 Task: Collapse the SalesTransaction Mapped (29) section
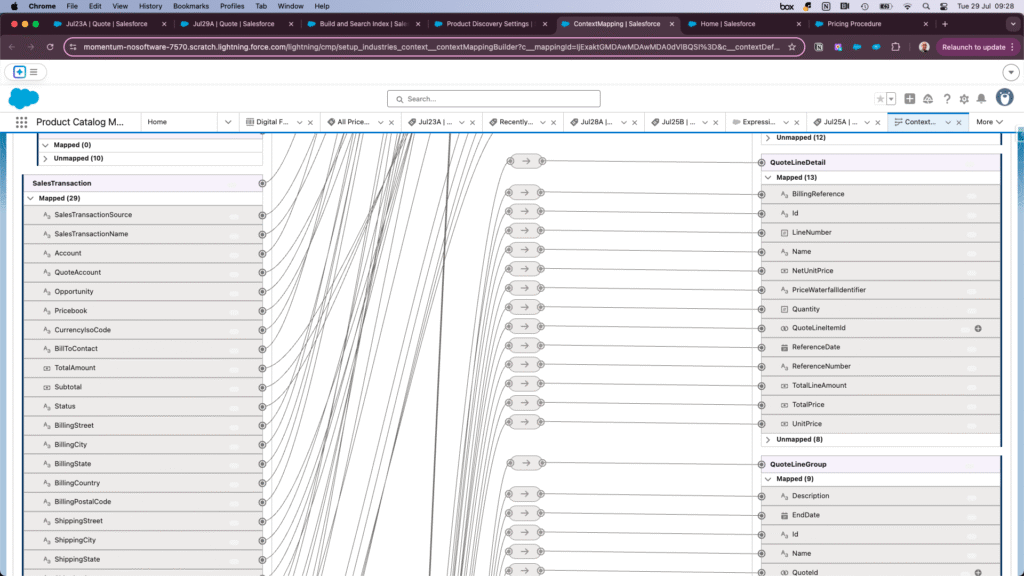[x=31, y=198]
